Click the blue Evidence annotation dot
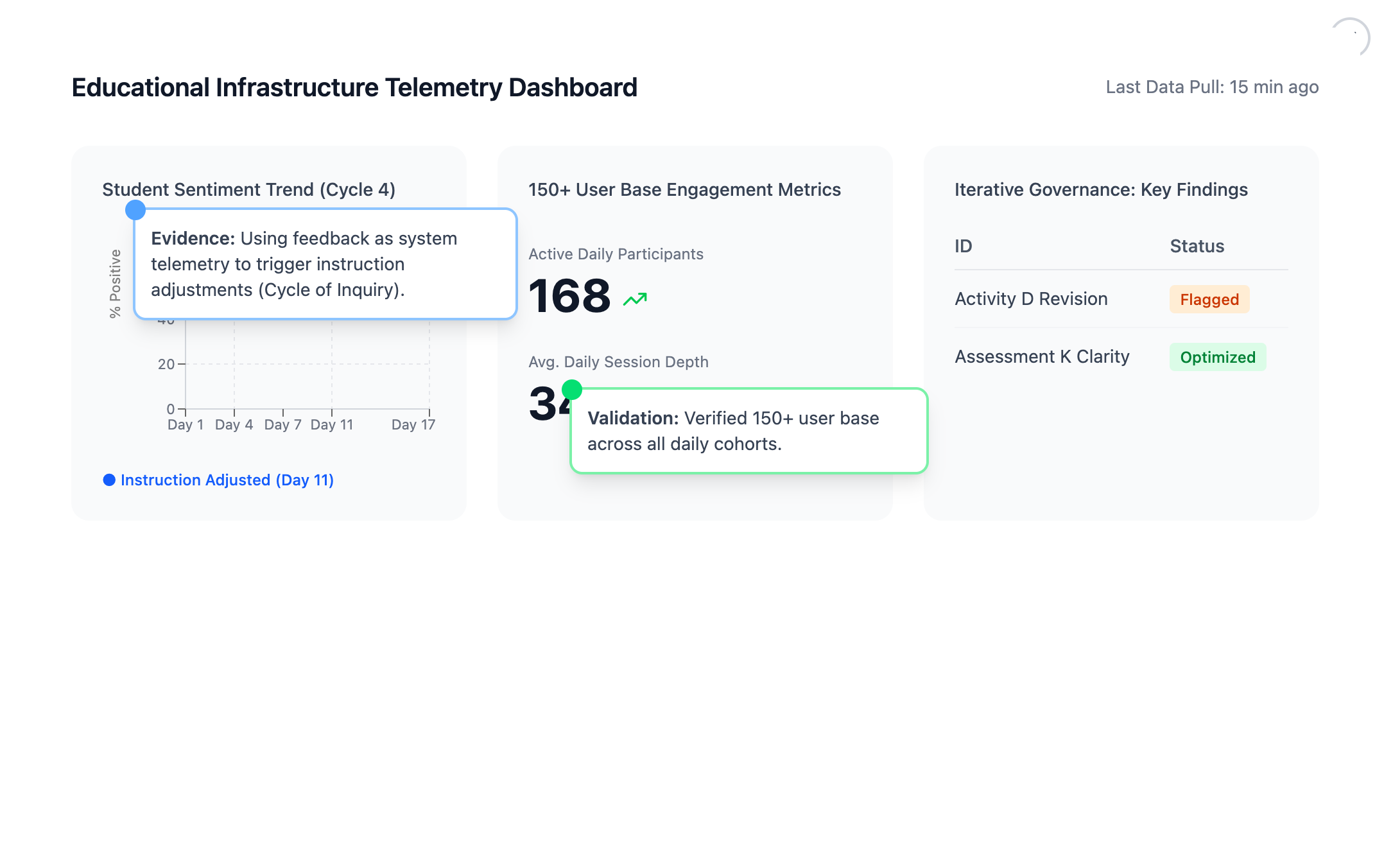Screen dimensions: 1393x868 coord(135,210)
